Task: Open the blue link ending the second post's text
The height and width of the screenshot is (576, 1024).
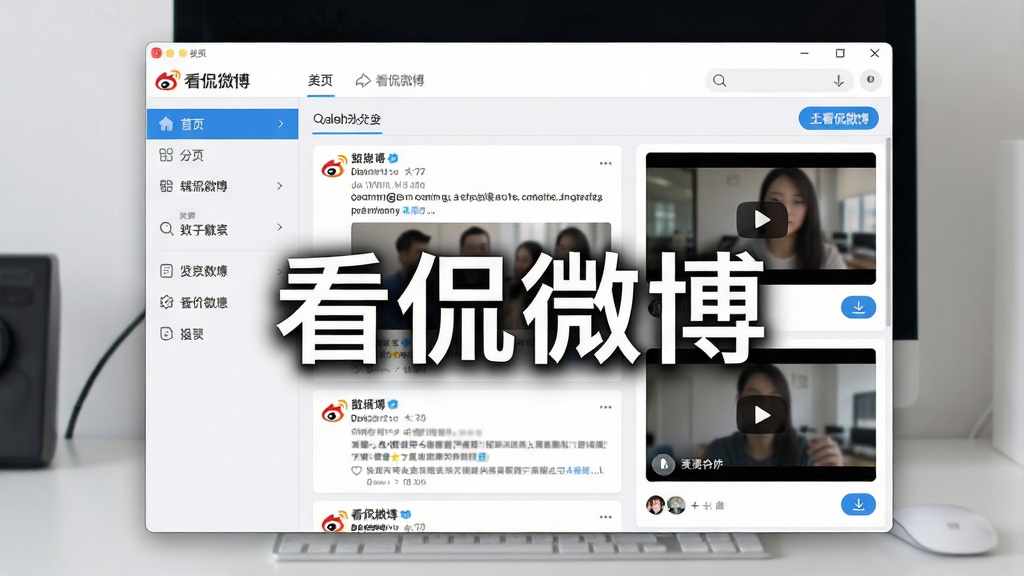Action: (580, 470)
